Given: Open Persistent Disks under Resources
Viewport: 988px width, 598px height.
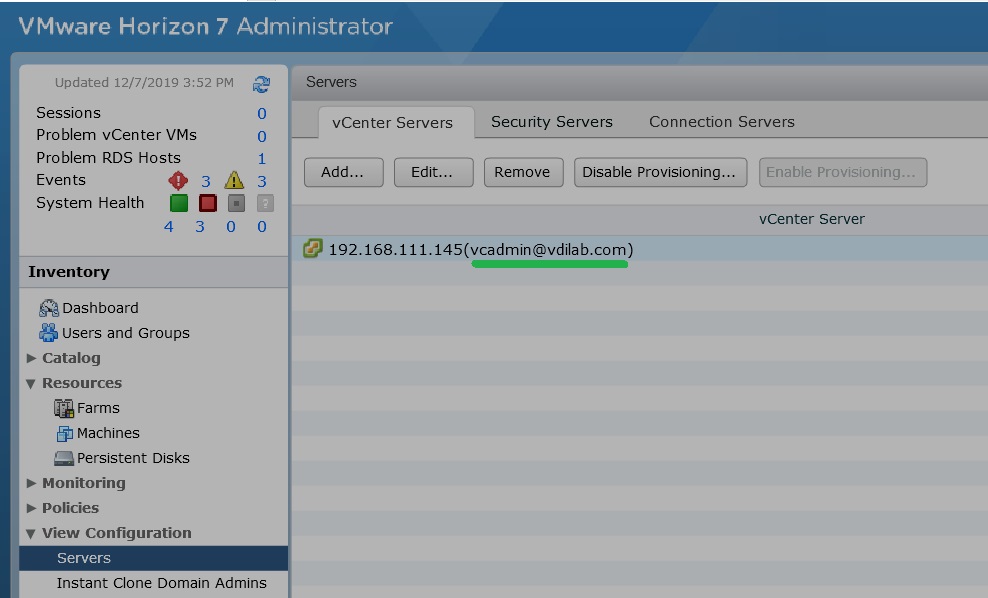Looking at the screenshot, I should [x=133, y=458].
